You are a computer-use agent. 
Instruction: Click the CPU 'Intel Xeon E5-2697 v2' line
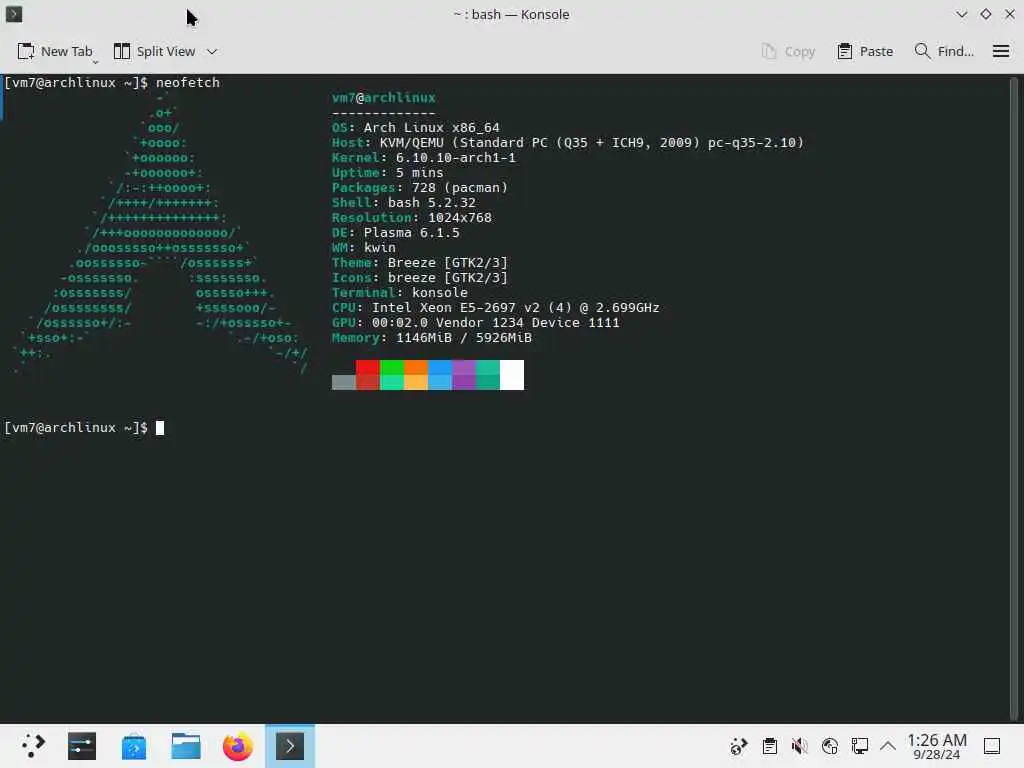pos(495,308)
